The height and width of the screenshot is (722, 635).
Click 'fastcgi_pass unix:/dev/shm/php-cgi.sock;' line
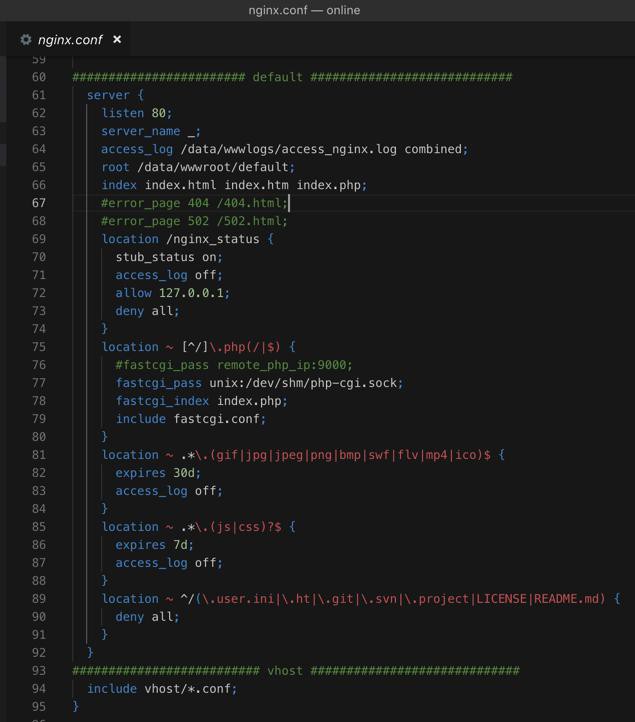pos(259,383)
